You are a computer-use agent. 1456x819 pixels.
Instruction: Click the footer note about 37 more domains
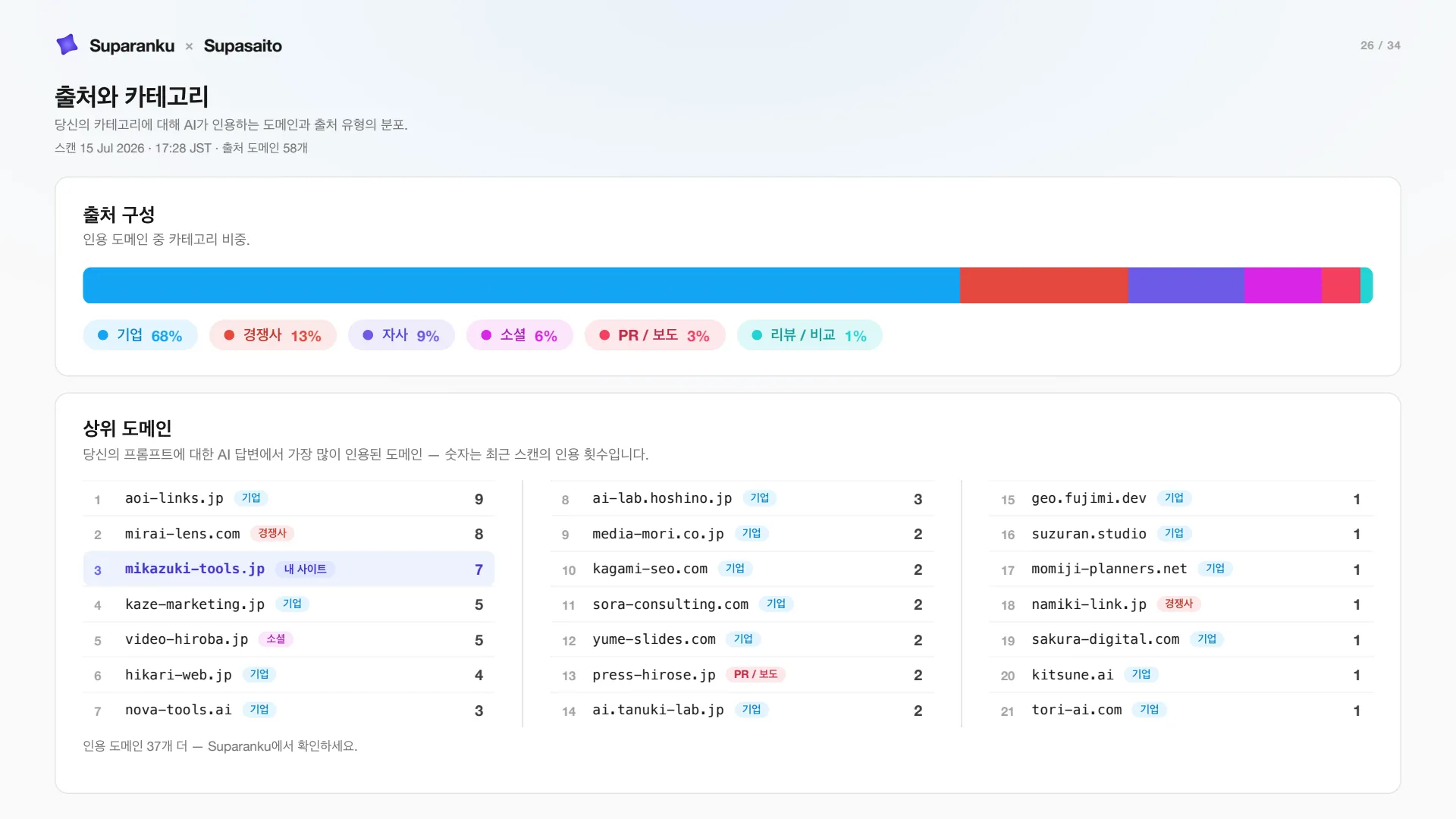pyautogui.click(x=220, y=746)
